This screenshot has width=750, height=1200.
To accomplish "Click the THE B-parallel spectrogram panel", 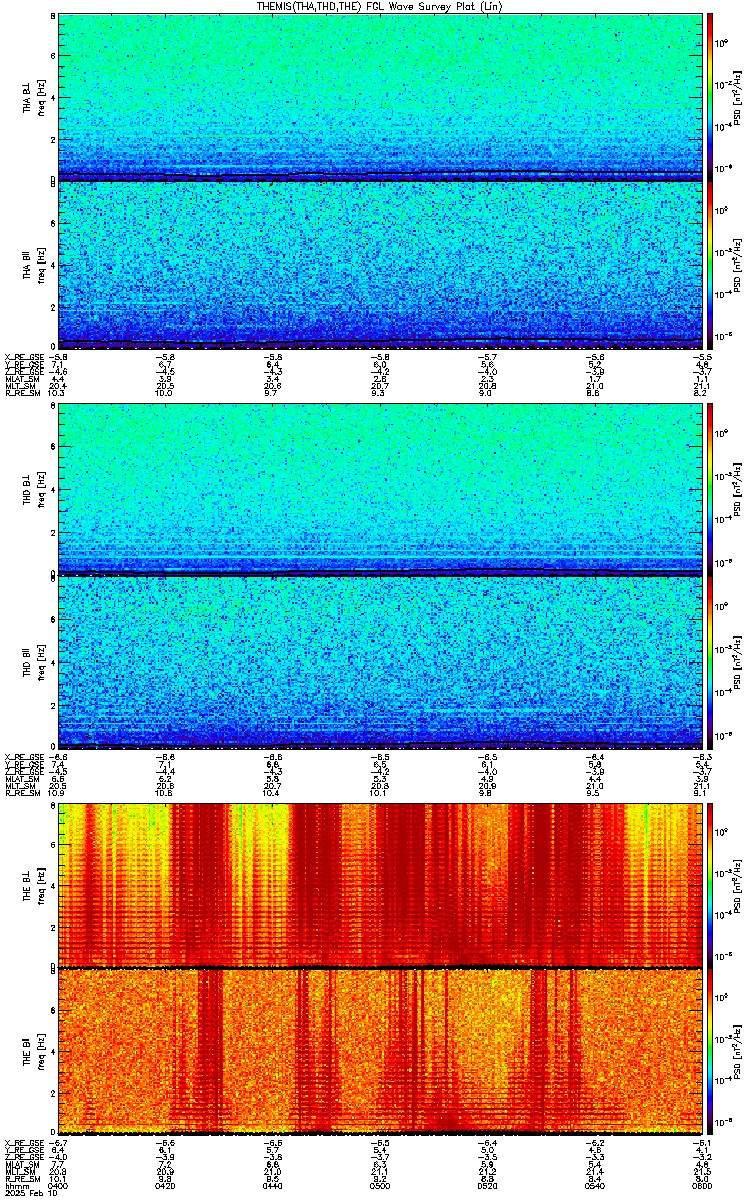I will point(380,1052).
